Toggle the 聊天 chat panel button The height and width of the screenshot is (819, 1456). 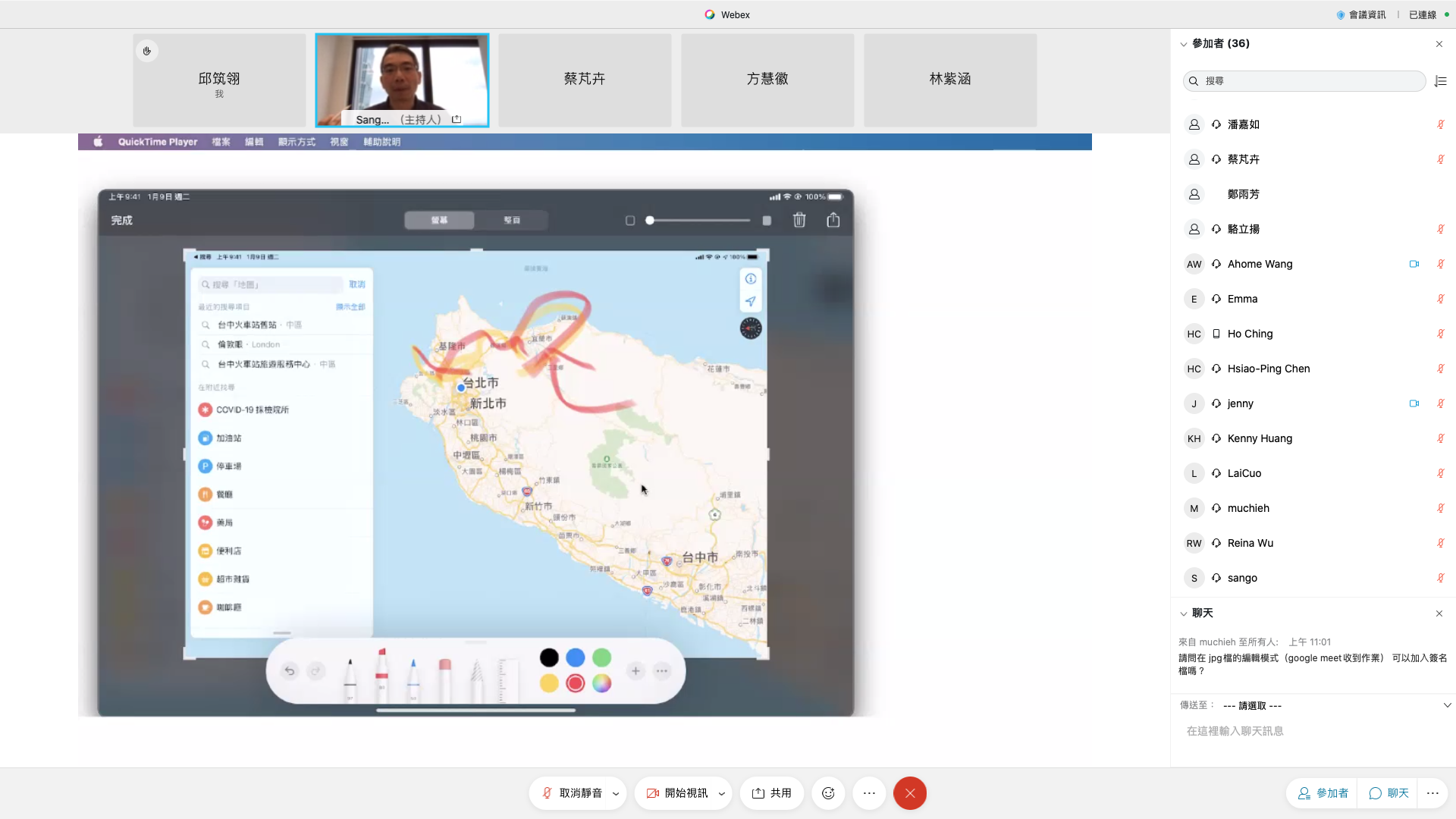point(1389,793)
